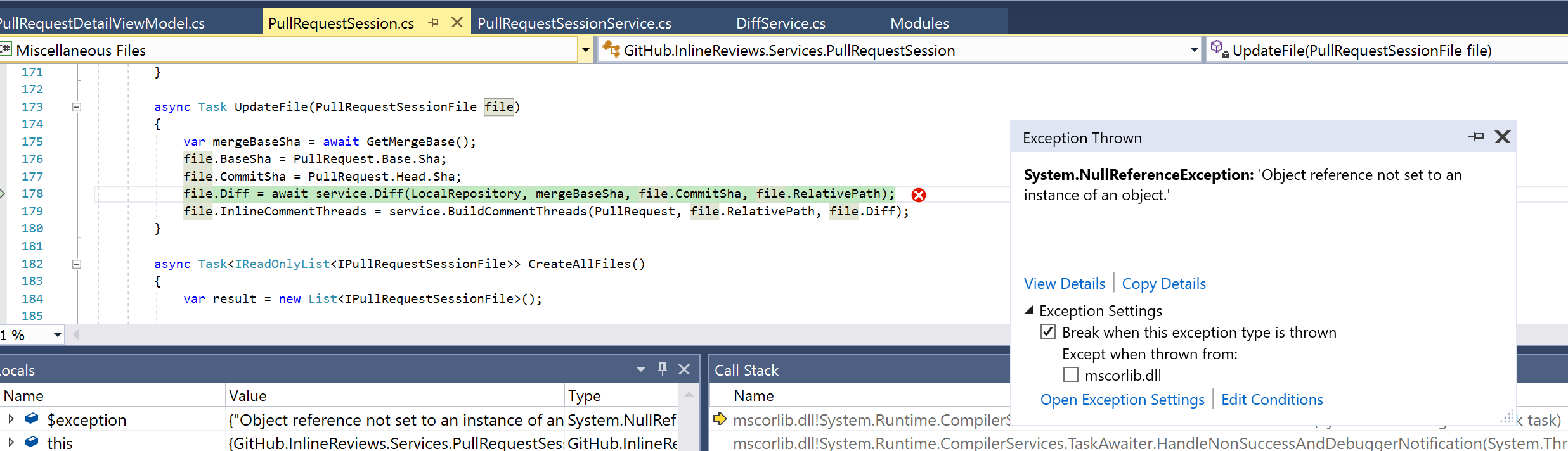Click the 'CreateAllFiles' method name on line 182
The image size is (1568, 451).
[580, 264]
